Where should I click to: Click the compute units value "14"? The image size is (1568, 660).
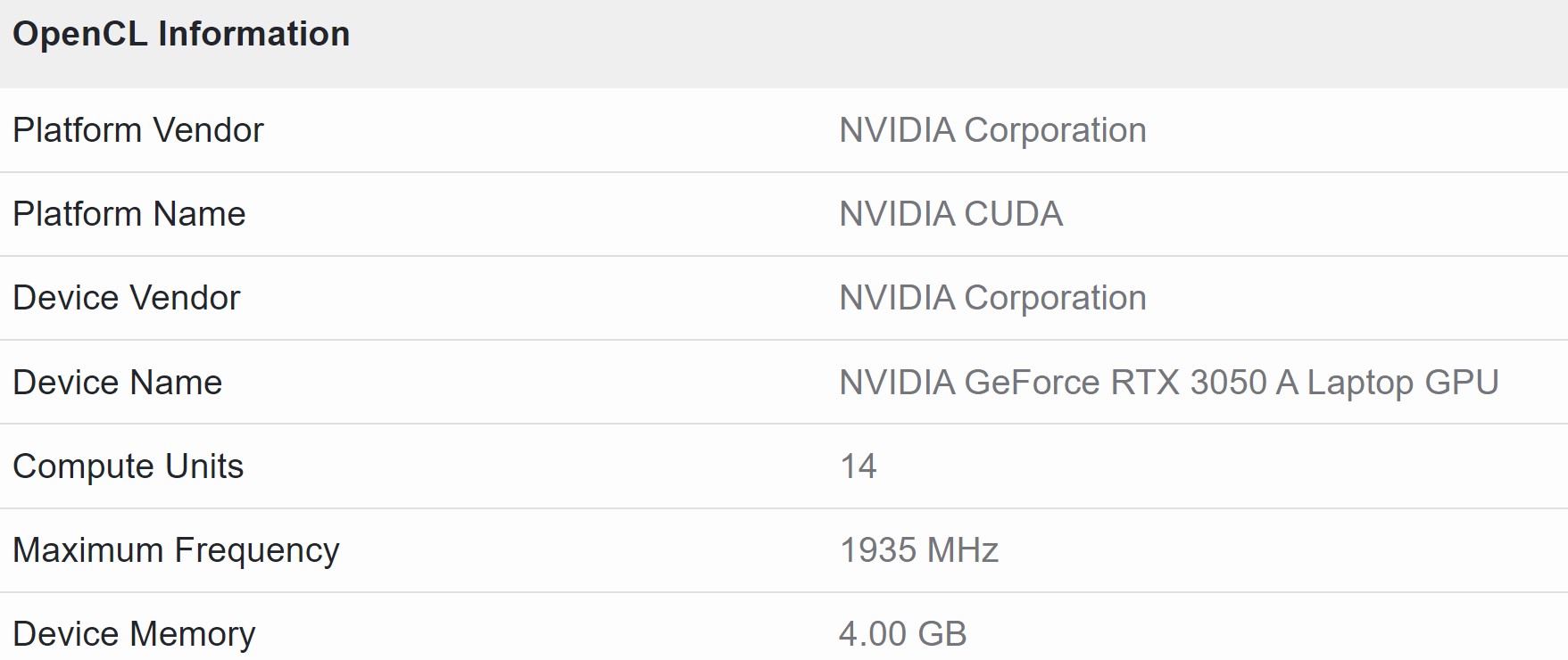click(859, 466)
